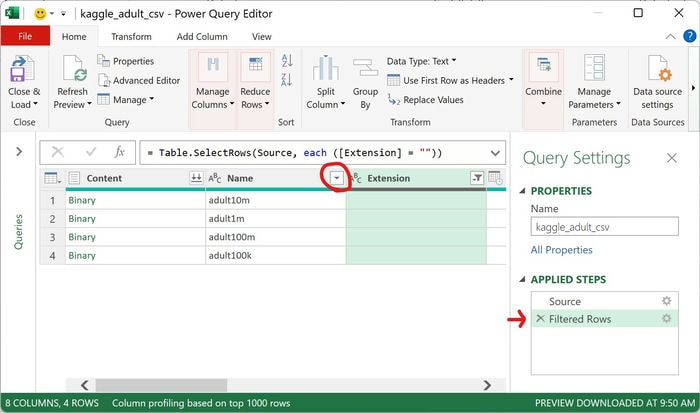700x413 pixels.
Task: Open the Data Type: Text dropdown
Action: pyautogui.click(x=422, y=61)
